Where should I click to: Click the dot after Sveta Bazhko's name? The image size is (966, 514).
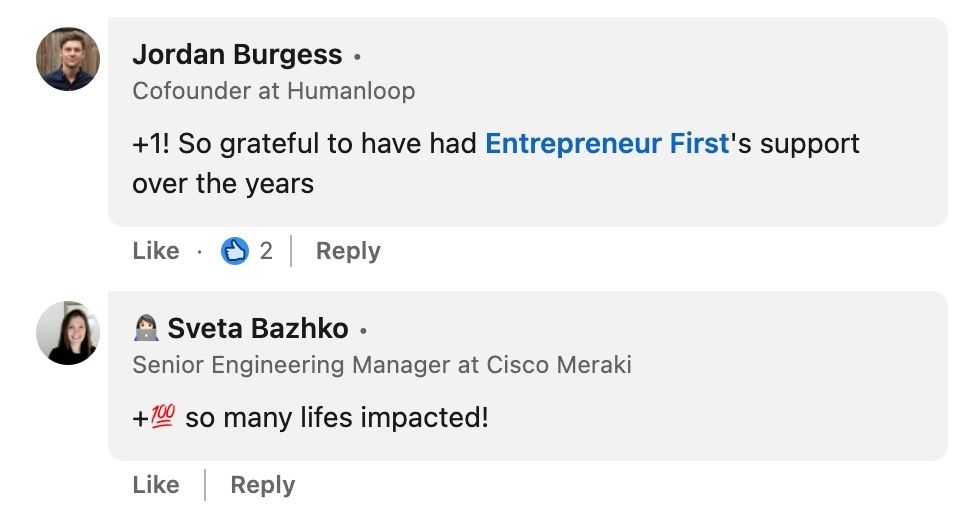pyautogui.click(x=364, y=330)
